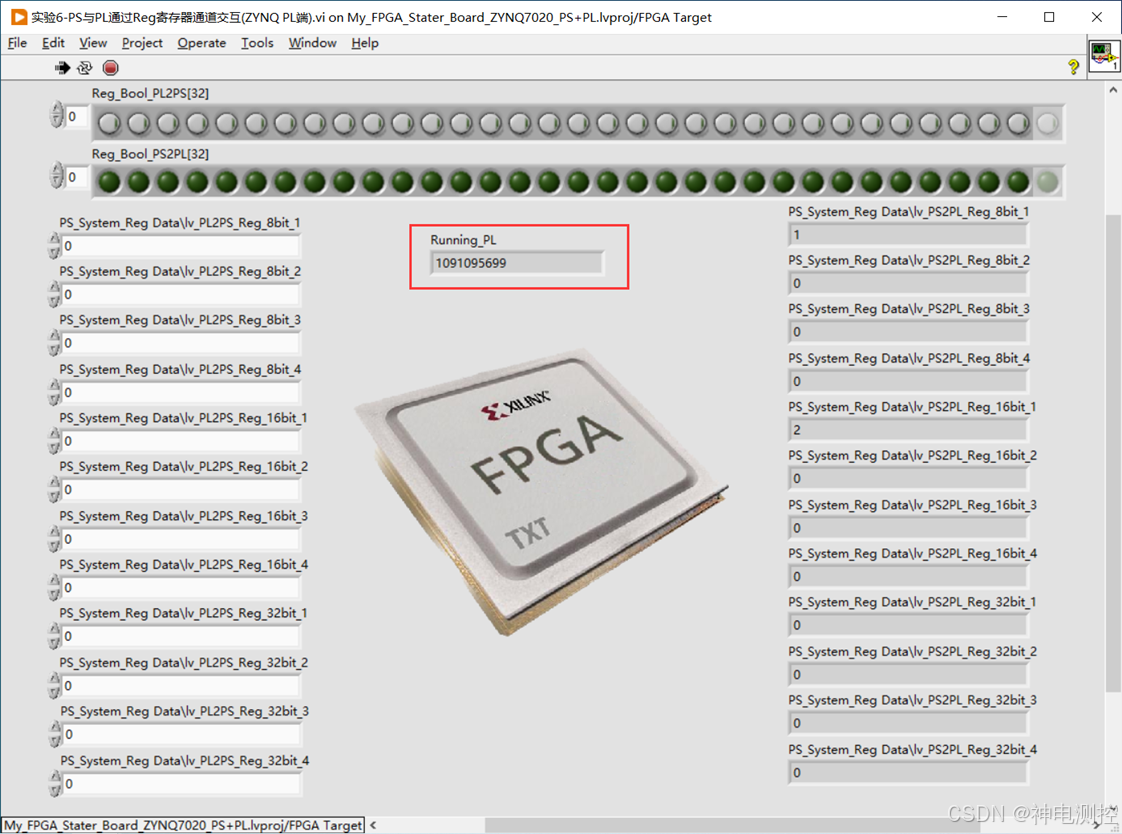Screen dimensions: 1122x834
Task: Click the PL2PS_Reg_8bit_3 stepper arrows
Action: [54, 343]
